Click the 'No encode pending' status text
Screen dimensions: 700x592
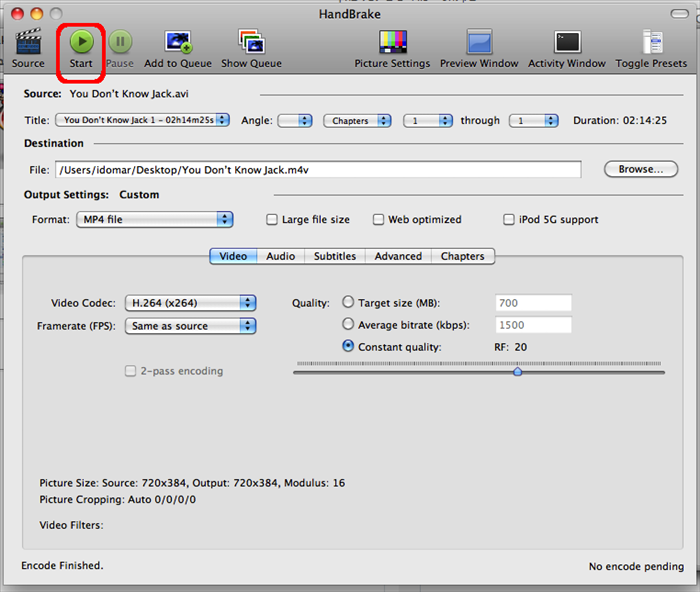click(x=636, y=567)
